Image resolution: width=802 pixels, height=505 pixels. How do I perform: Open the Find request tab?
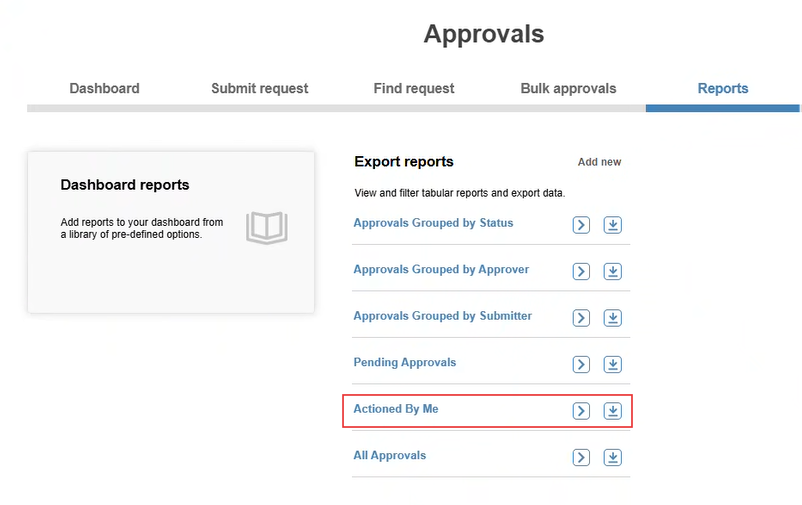(x=414, y=89)
